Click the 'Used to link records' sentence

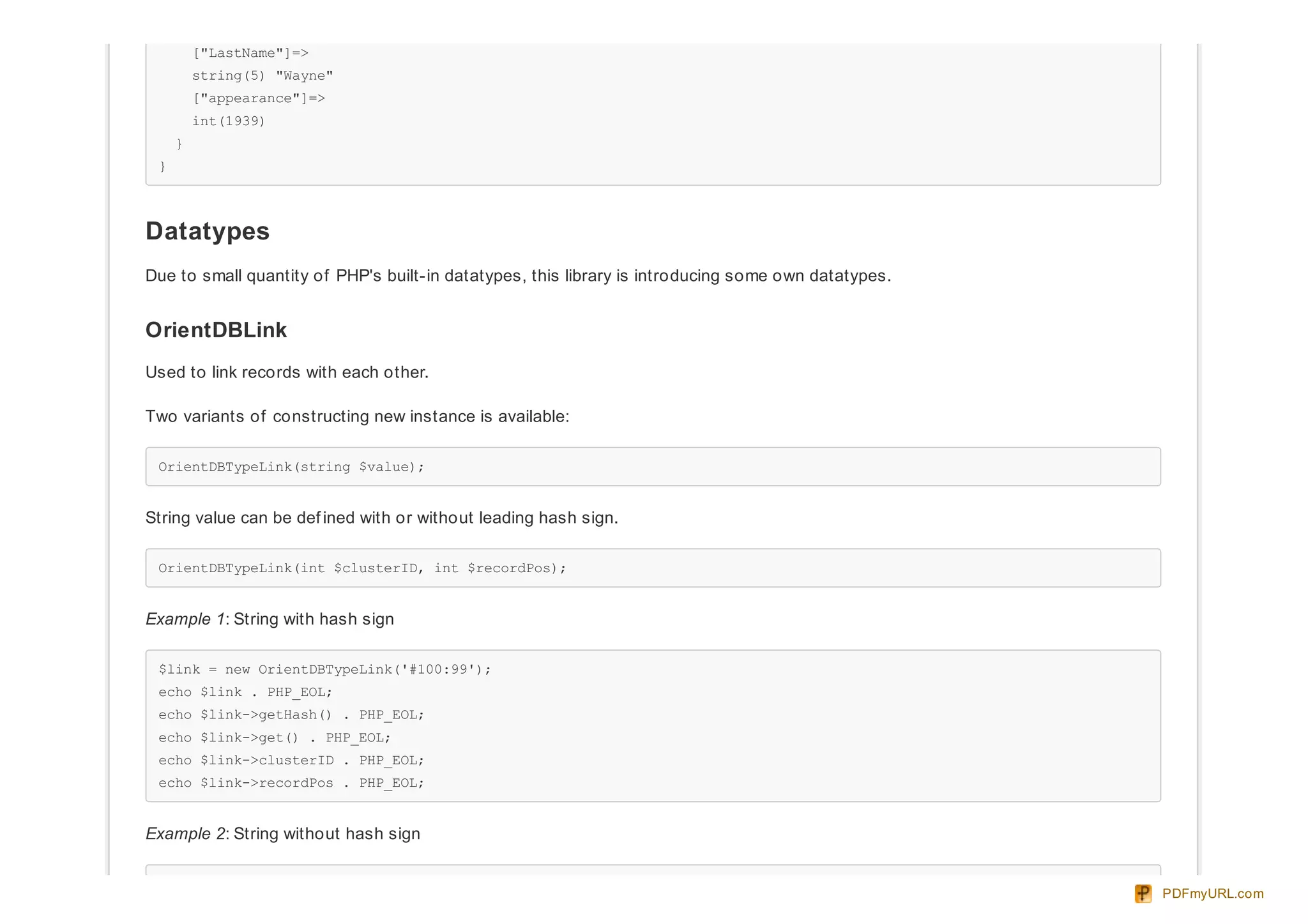click(287, 372)
